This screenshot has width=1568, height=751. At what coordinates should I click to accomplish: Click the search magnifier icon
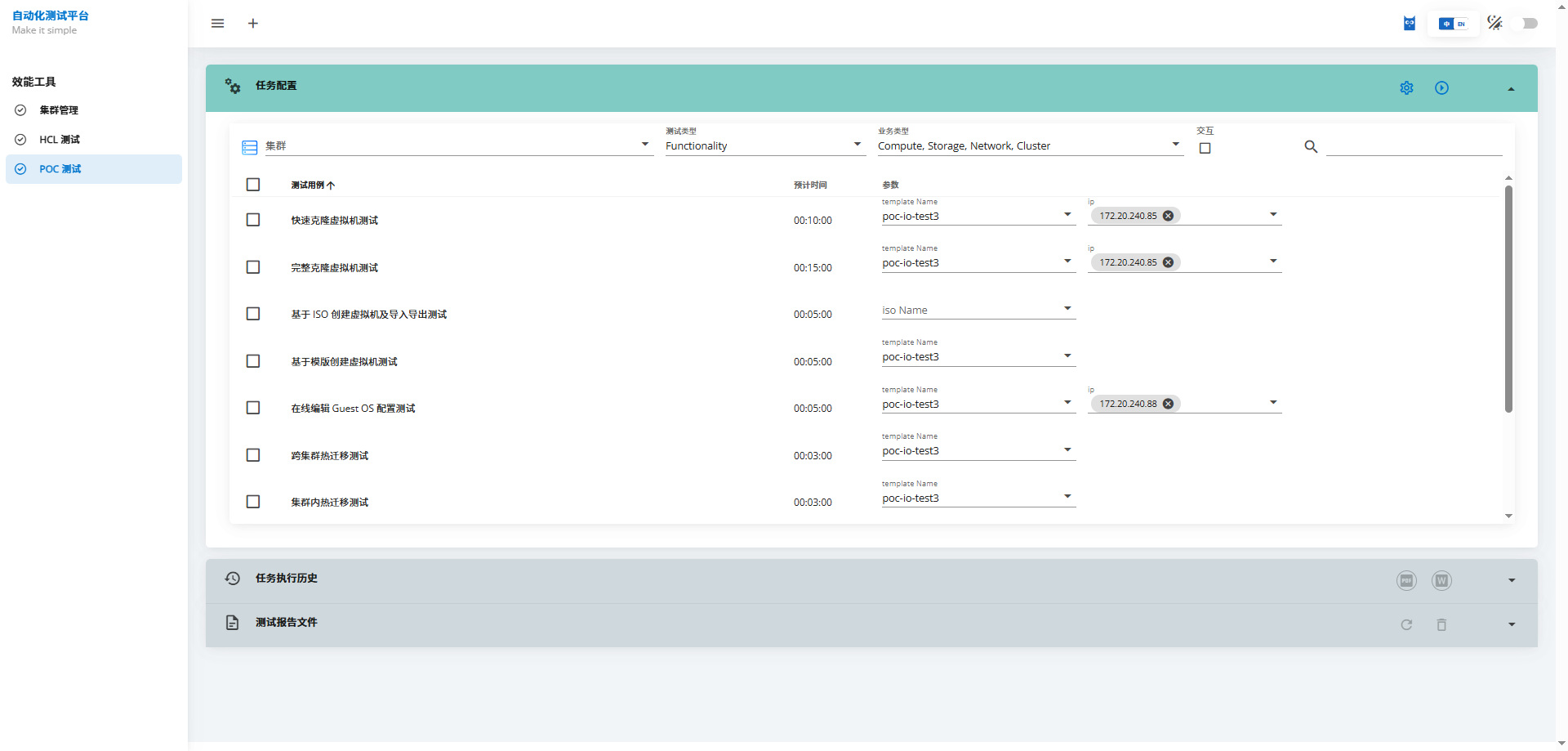(x=1311, y=147)
